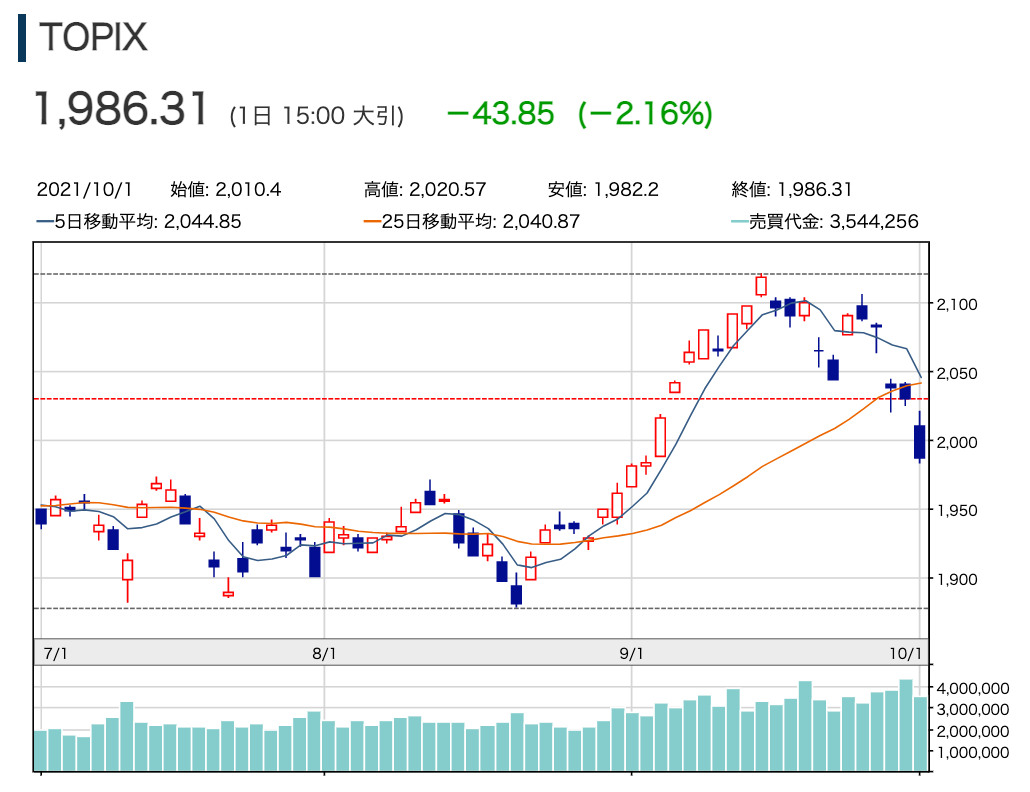
Task: Click the 2,050 price axis label
Action: [956, 373]
